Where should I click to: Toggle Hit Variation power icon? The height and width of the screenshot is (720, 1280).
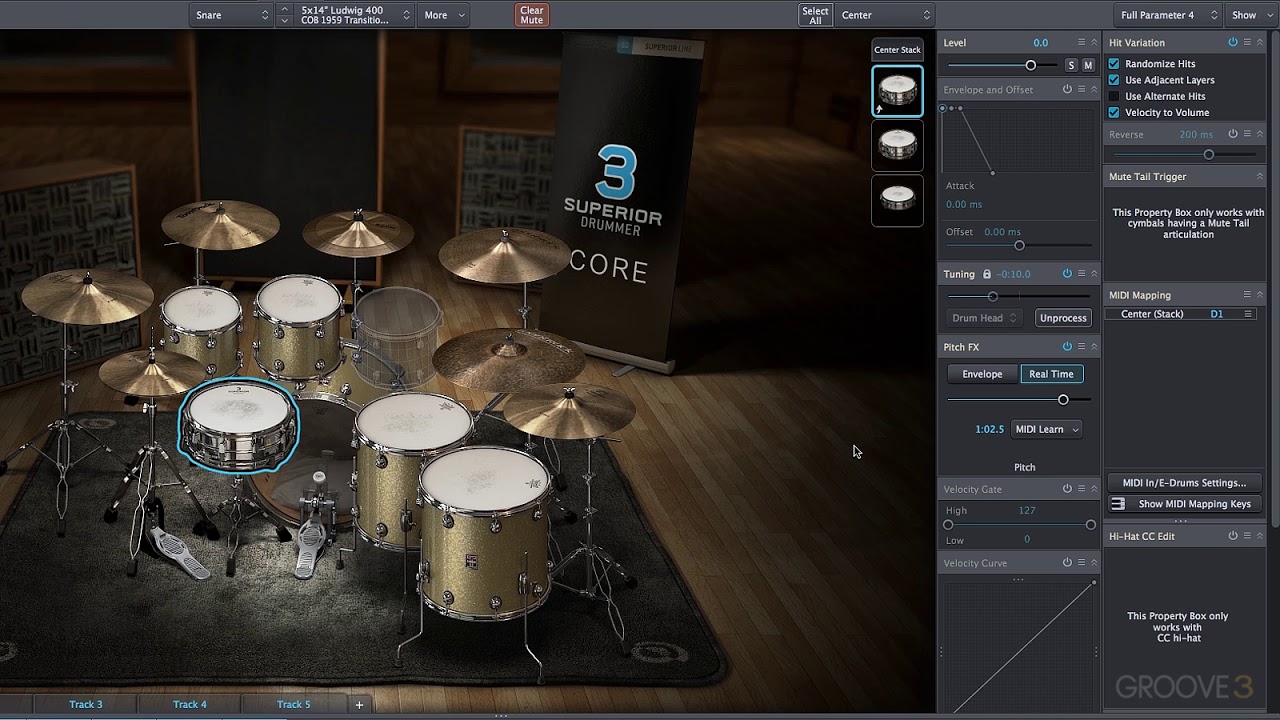[1232, 43]
